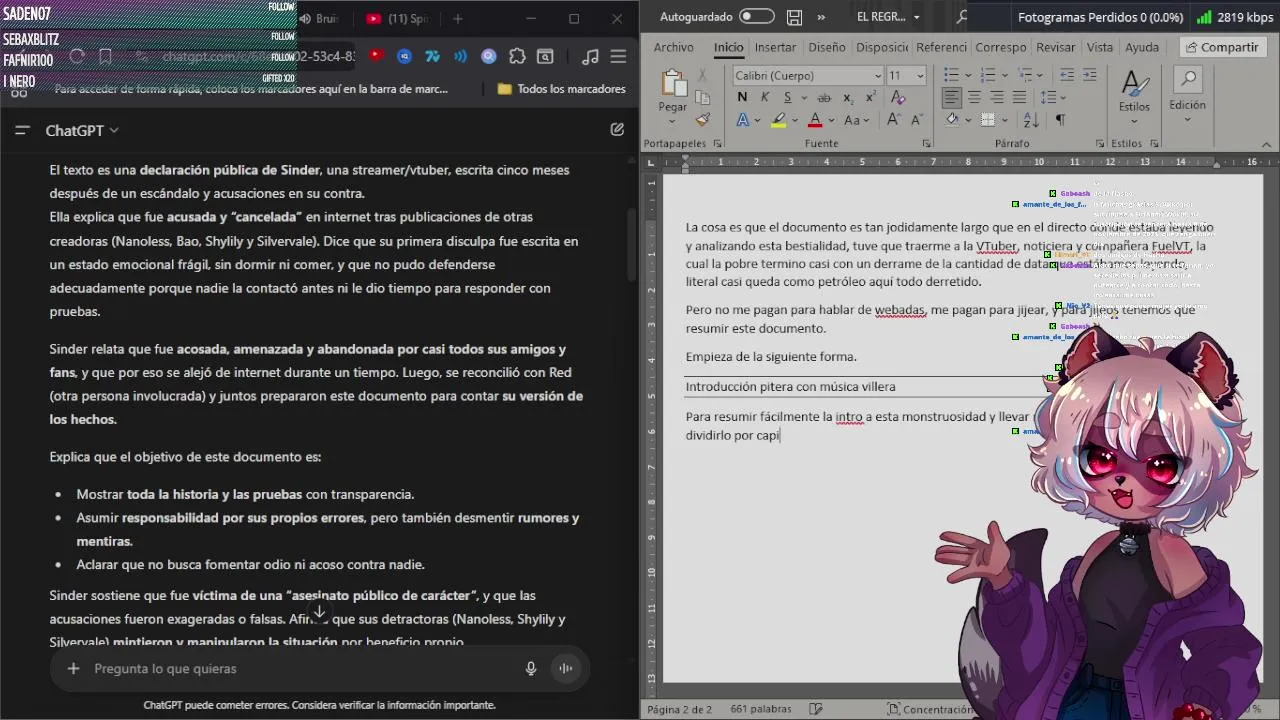The image size is (1280, 720).
Task: Click the Save icon in Word title bar
Action: tap(794, 17)
